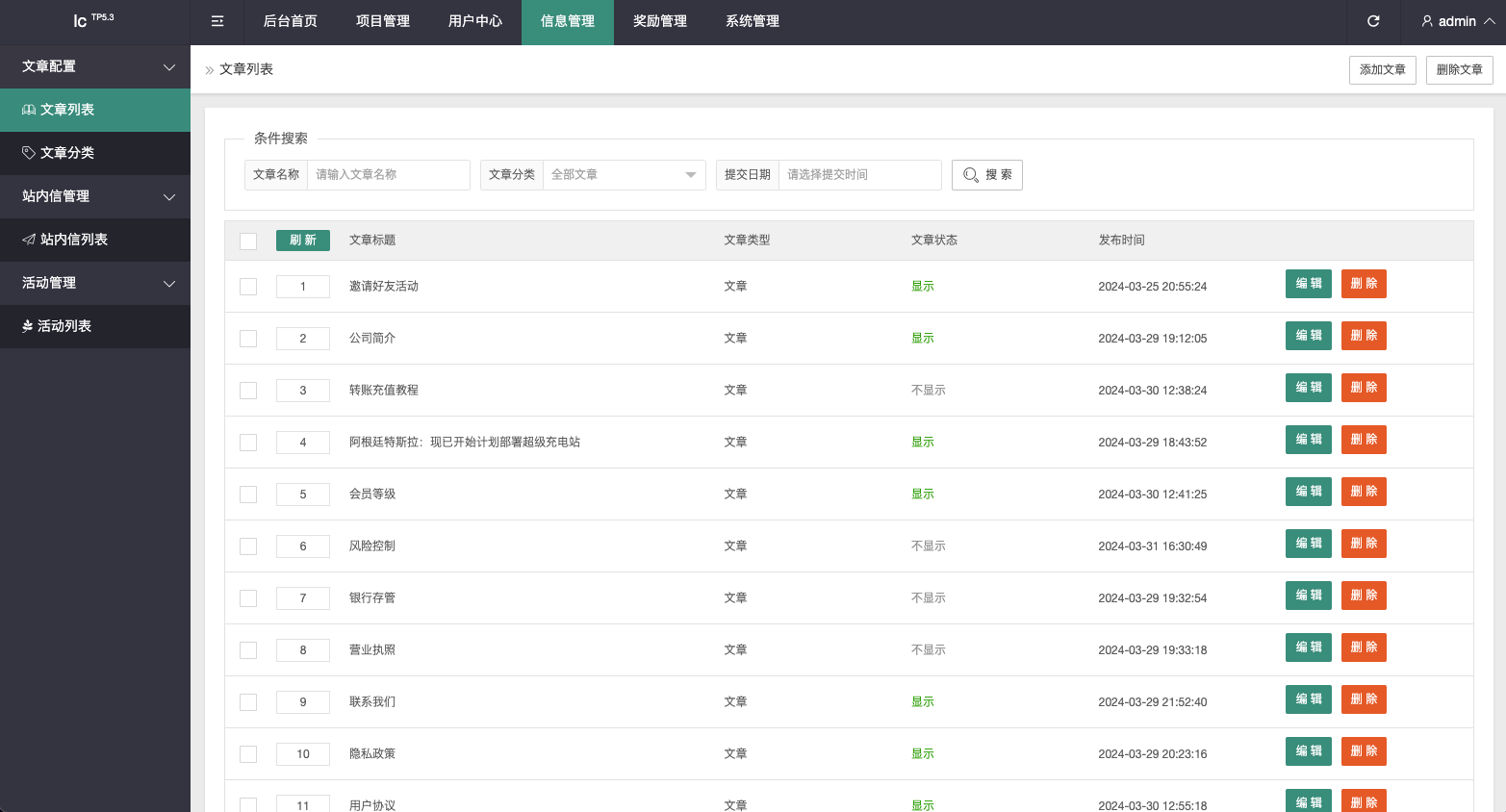This screenshot has width=1506, height=812.
Task: Click the admin user profile icon
Action: pos(1427,21)
